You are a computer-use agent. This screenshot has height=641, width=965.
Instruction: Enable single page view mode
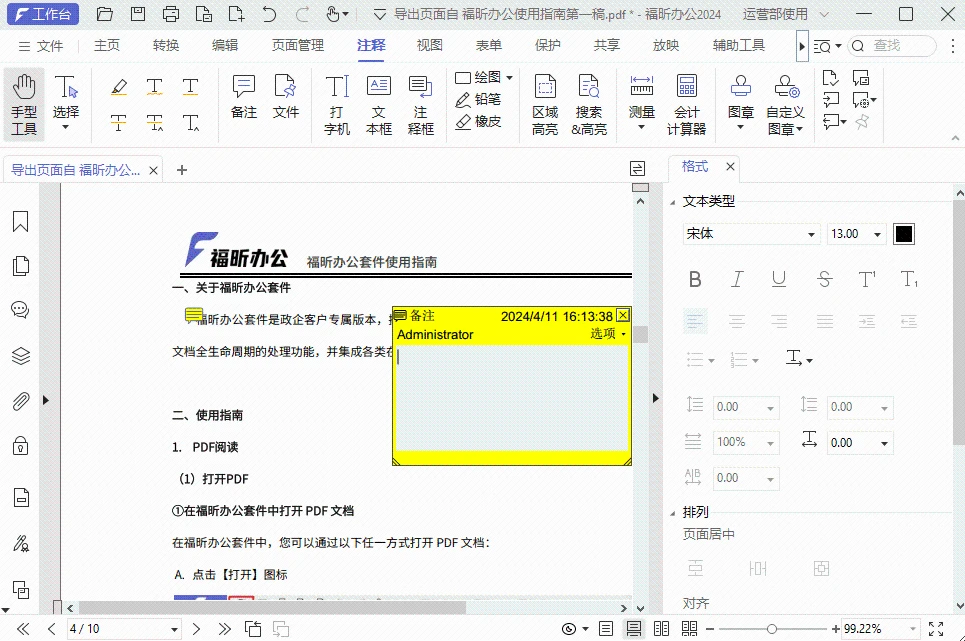pos(606,629)
